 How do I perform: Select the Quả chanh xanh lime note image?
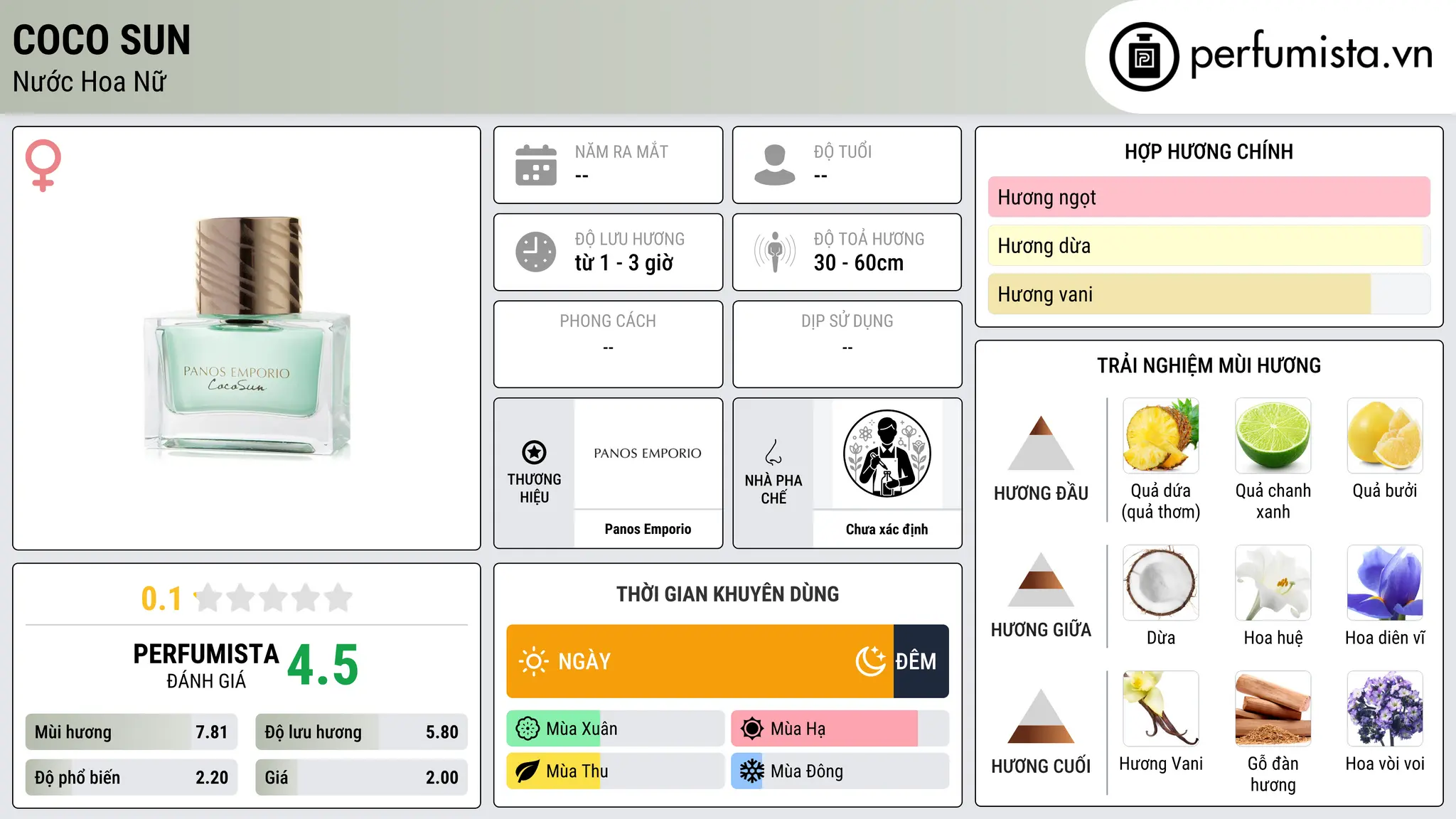(x=1273, y=436)
